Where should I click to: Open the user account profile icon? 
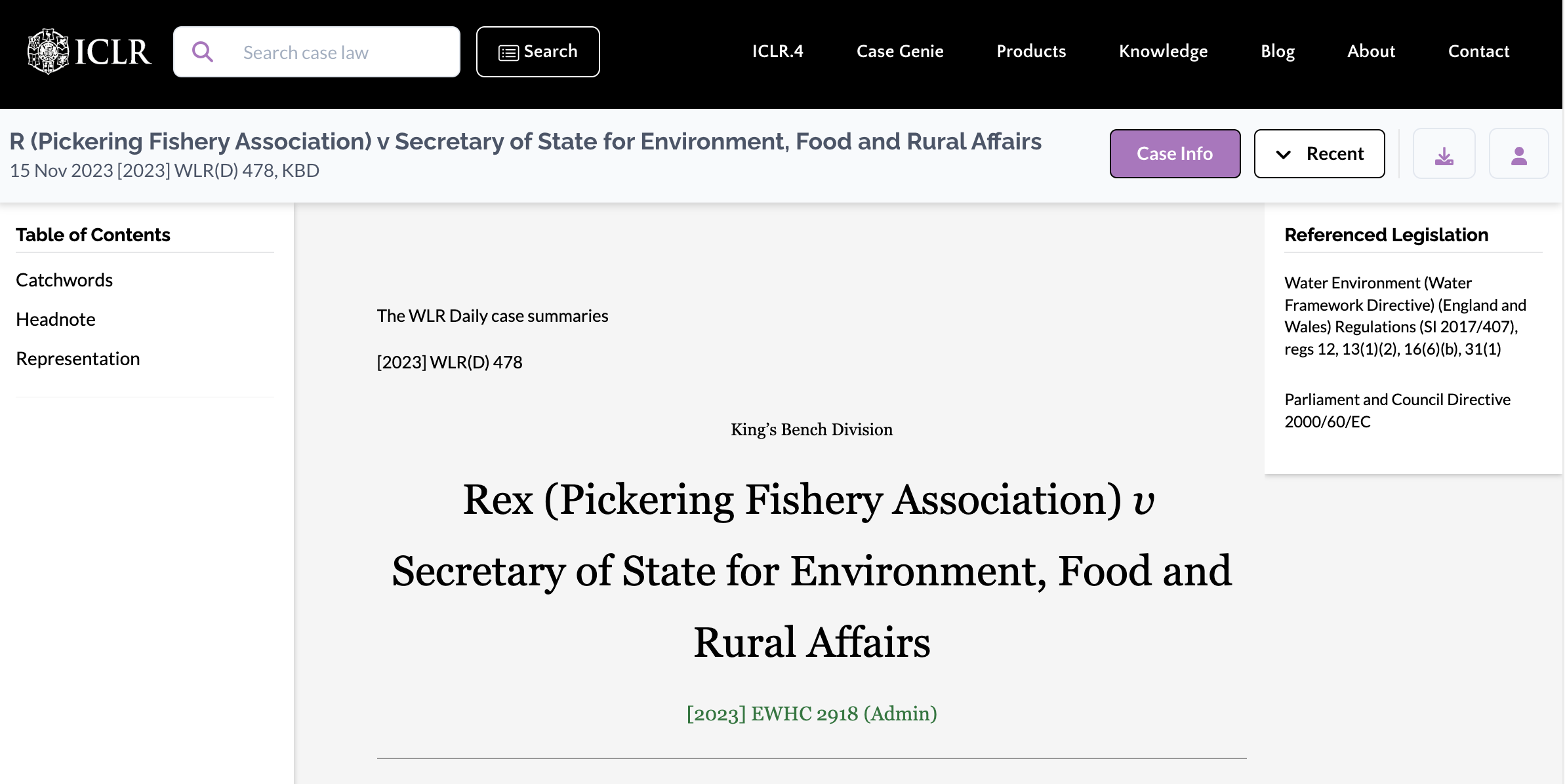click(x=1518, y=154)
